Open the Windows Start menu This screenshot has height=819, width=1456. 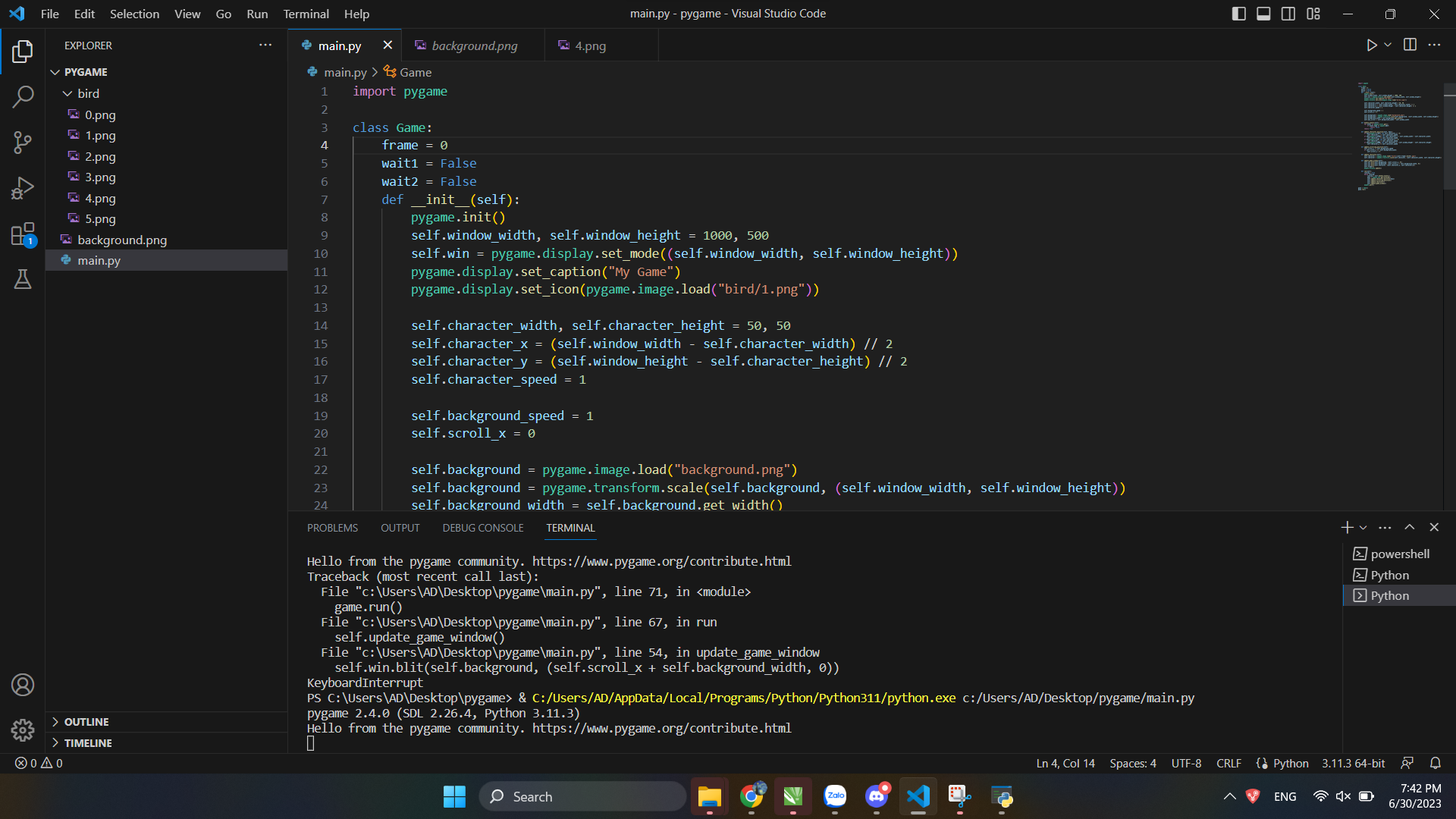click(454, 796)
